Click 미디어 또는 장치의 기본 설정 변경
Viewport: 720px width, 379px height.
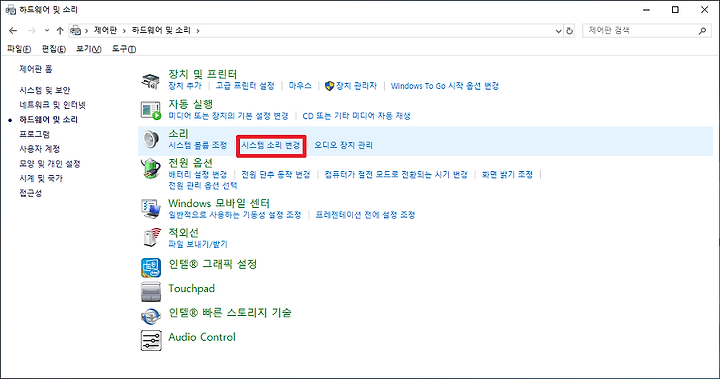(x=228, y=116)
